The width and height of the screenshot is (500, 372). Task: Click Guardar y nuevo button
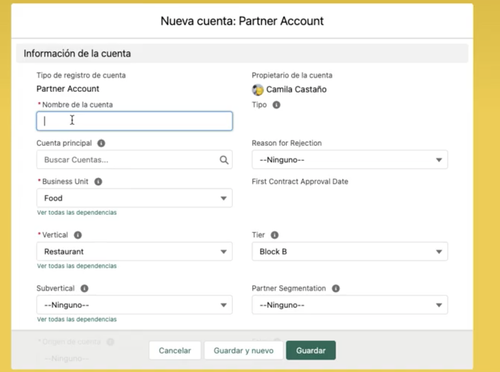(x=244, y=350)
